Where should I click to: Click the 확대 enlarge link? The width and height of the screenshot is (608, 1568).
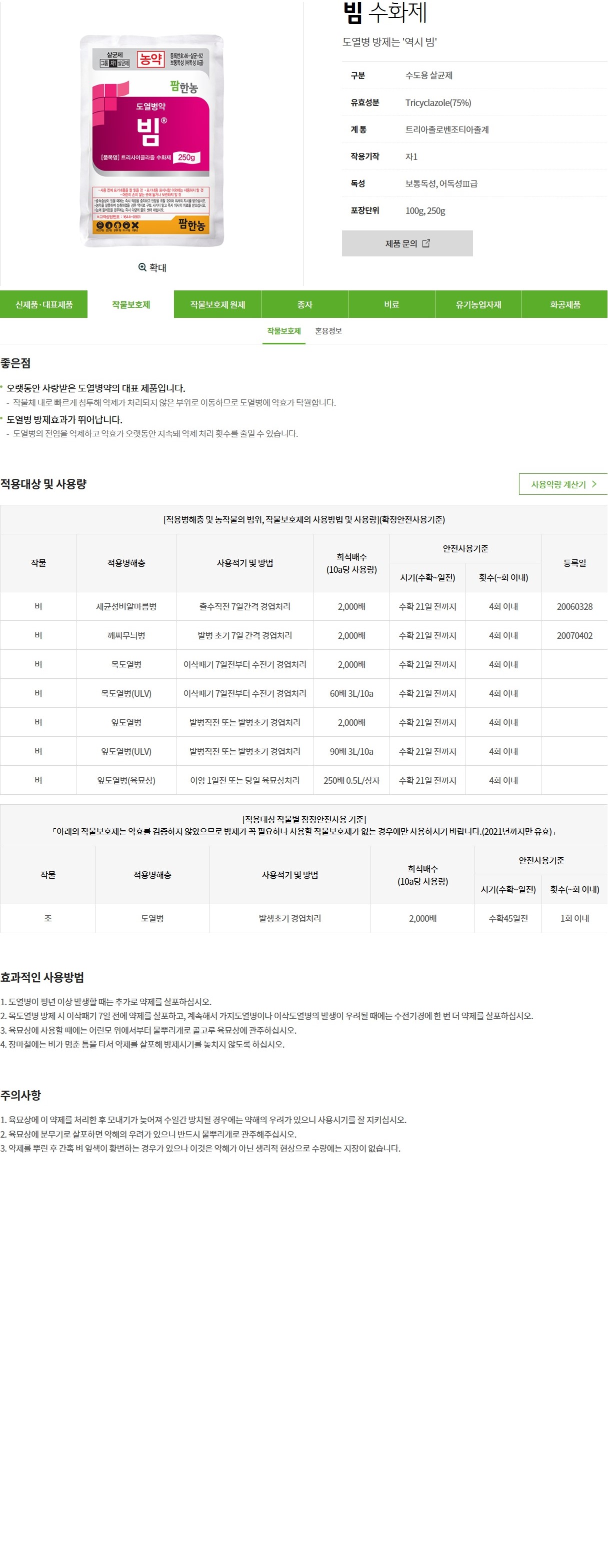tap(152, 267)
